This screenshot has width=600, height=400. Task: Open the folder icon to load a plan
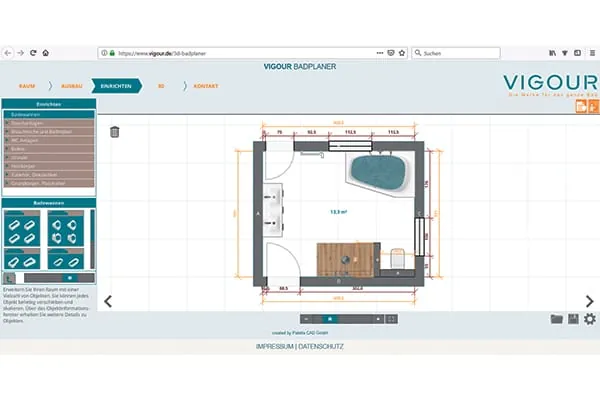(557, 319)
